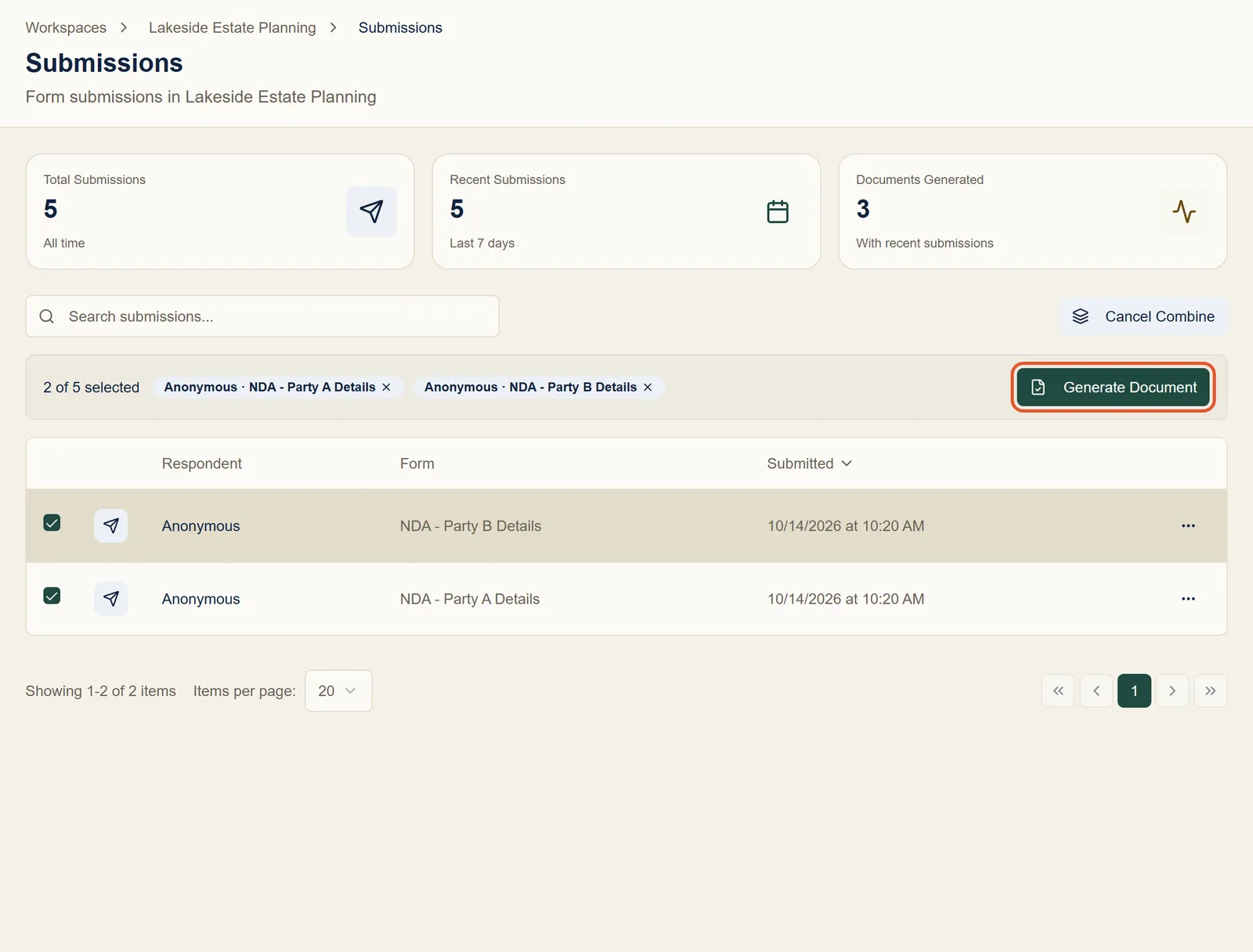Image resolution: width=1253 pixels, height=952 pixels.
Task: Click the Documents Generated card label
Action: [919, 179]
